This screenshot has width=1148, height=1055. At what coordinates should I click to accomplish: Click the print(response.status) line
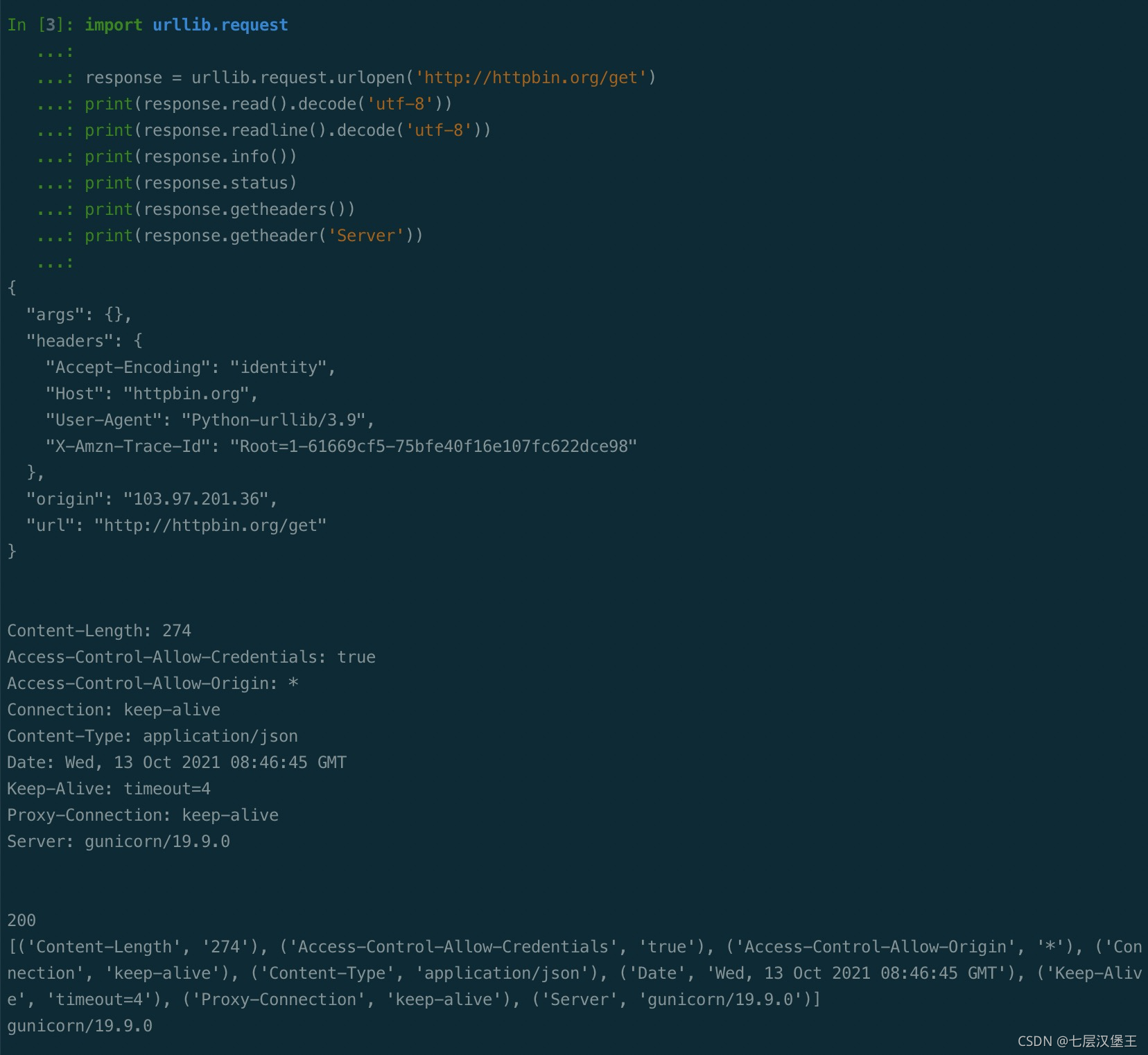click(191, 183)
